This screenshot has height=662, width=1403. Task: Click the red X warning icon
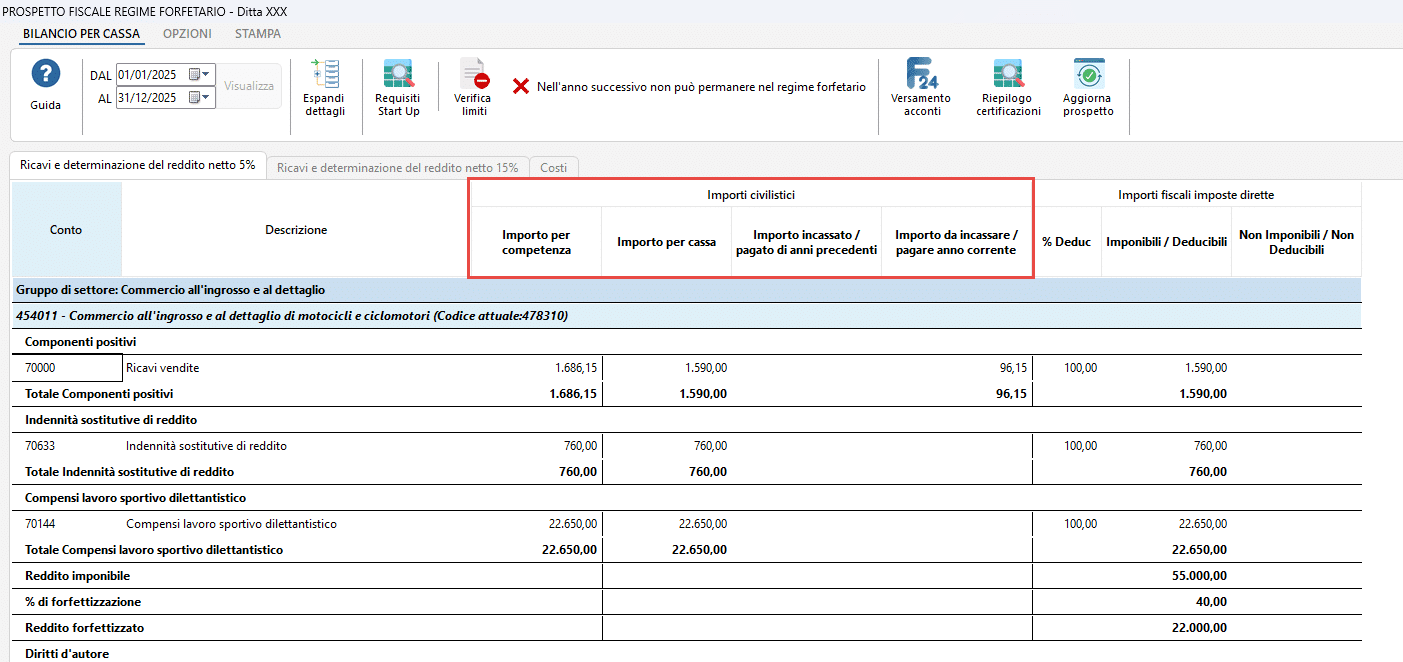(521, 87)
